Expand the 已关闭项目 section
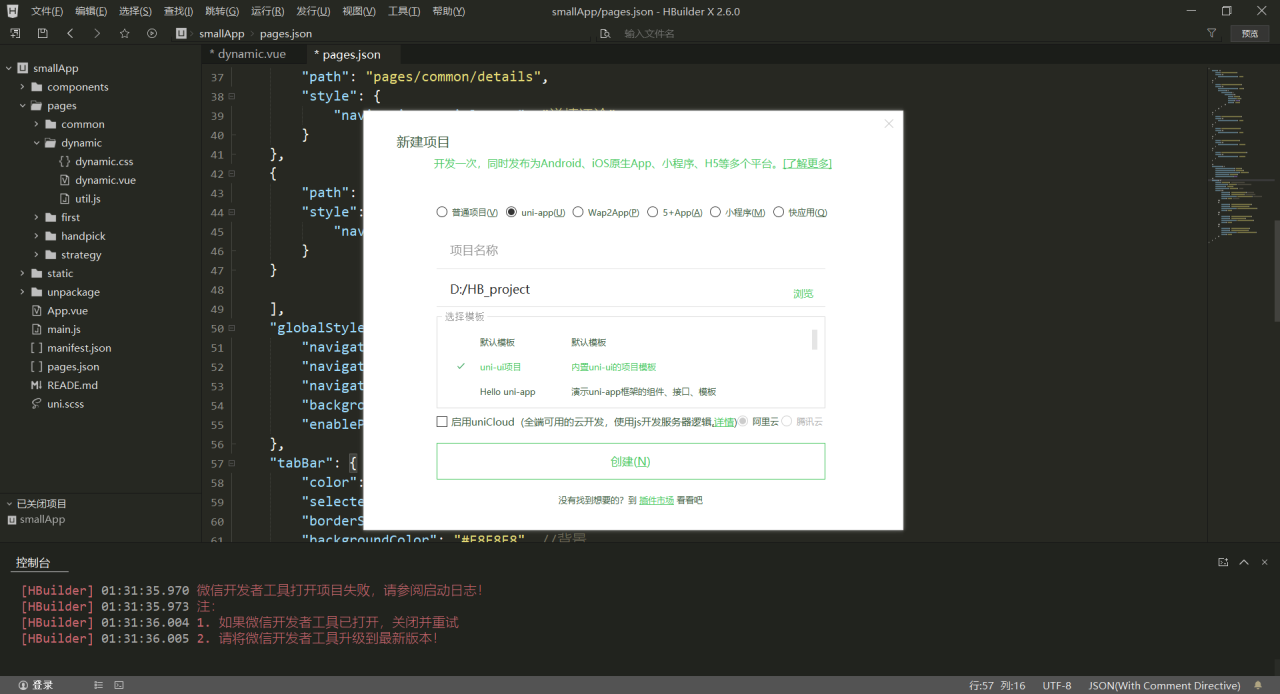 point(9,504)
